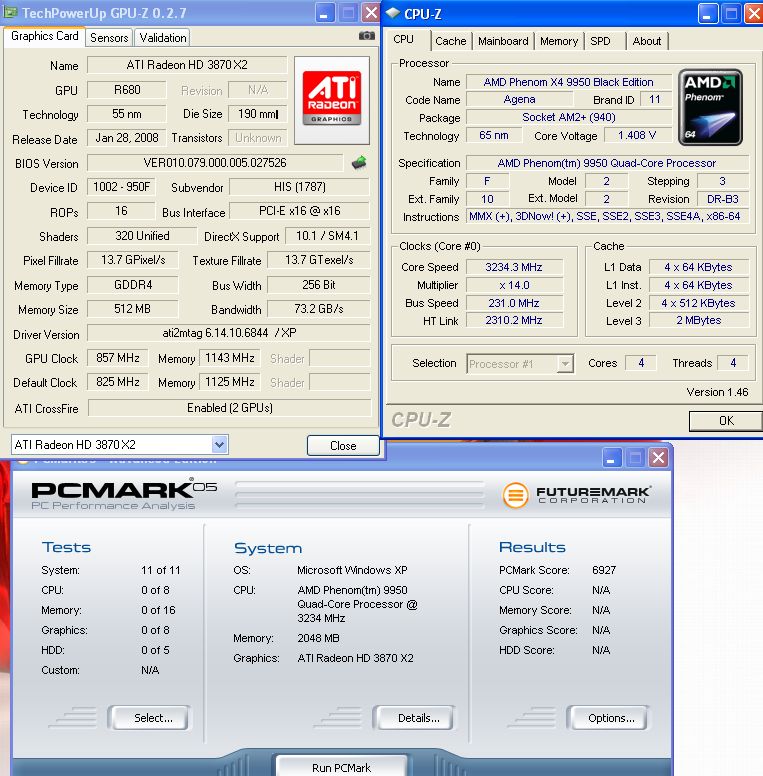Click the Subvendor value HIS (1787)
This screenshot has width=763, height=776.
pyautogui.click(x=300, y=187)
